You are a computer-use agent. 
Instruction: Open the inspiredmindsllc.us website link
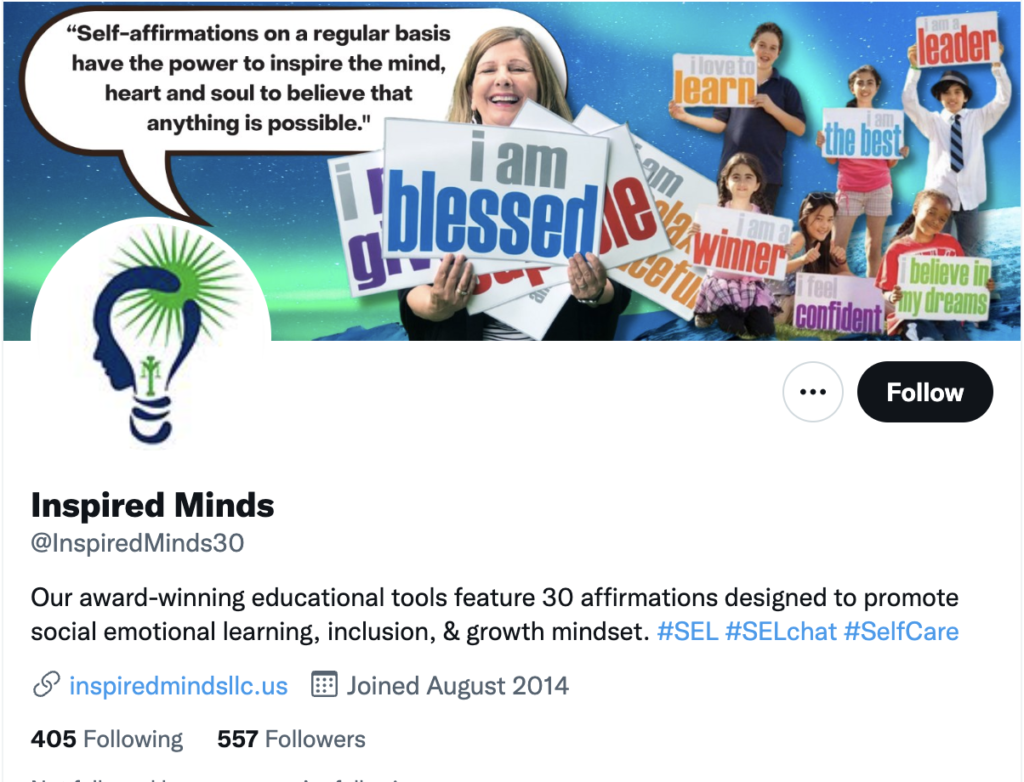178,686
